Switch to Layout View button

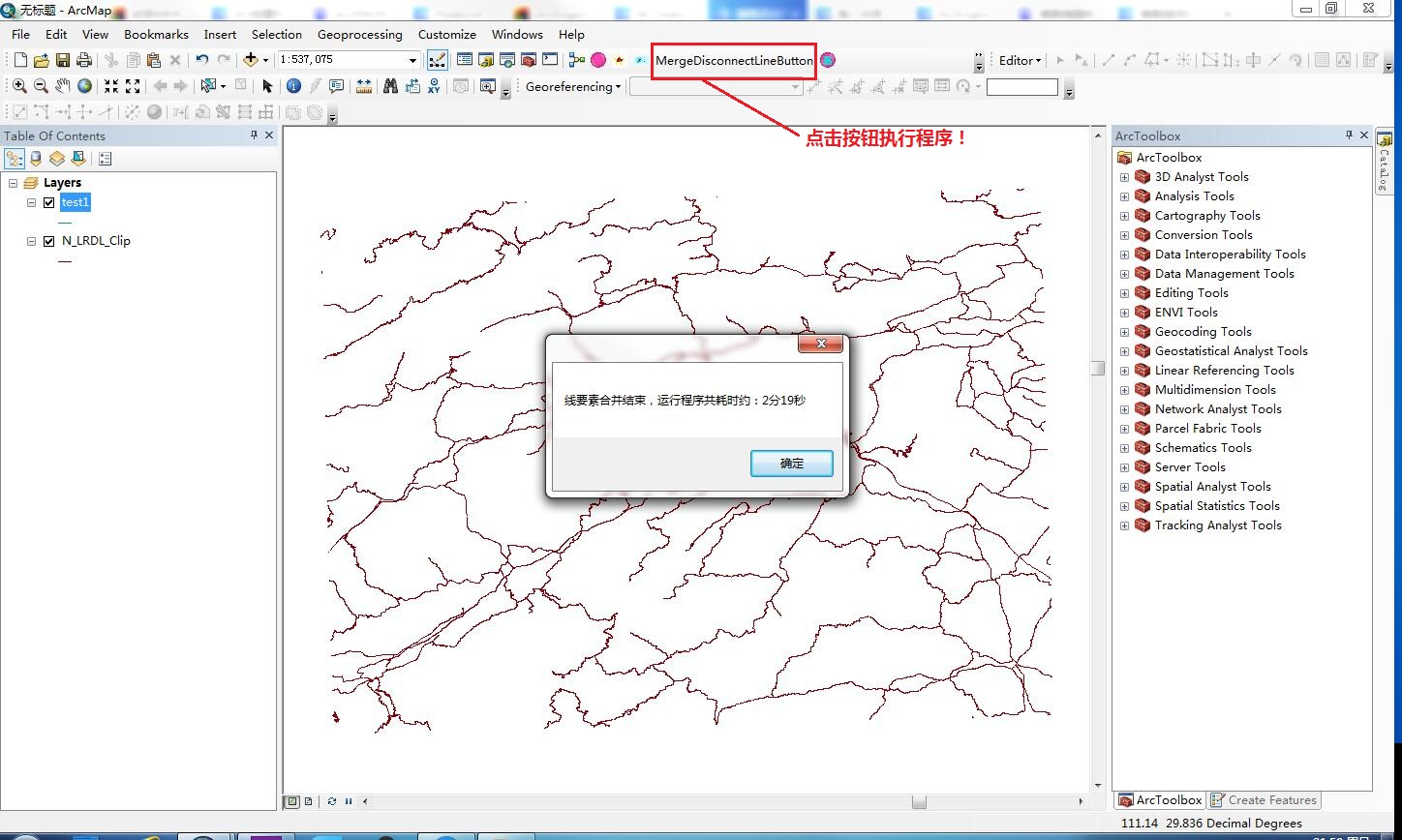click(308, 801)
